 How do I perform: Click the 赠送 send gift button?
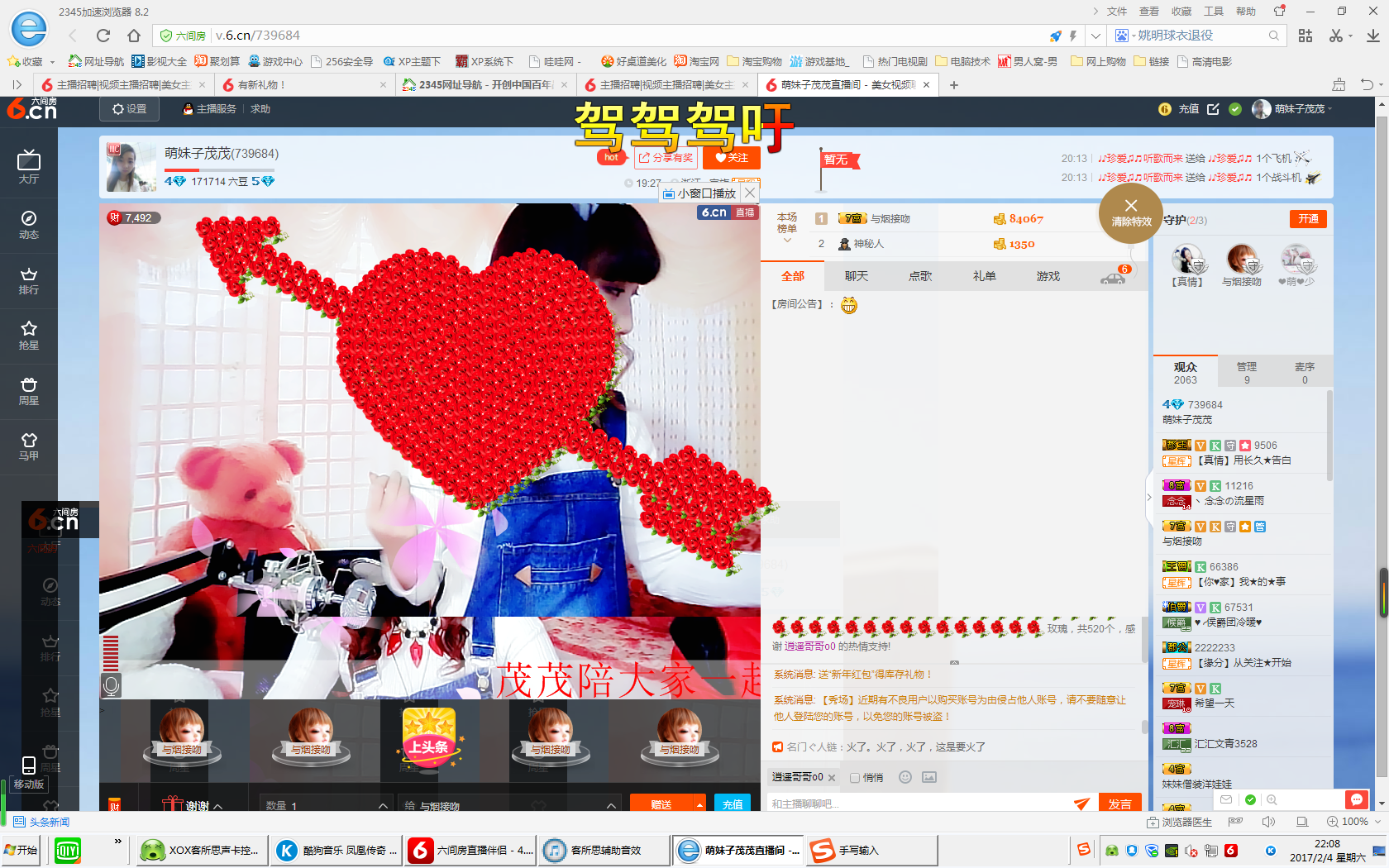(661, 804)
